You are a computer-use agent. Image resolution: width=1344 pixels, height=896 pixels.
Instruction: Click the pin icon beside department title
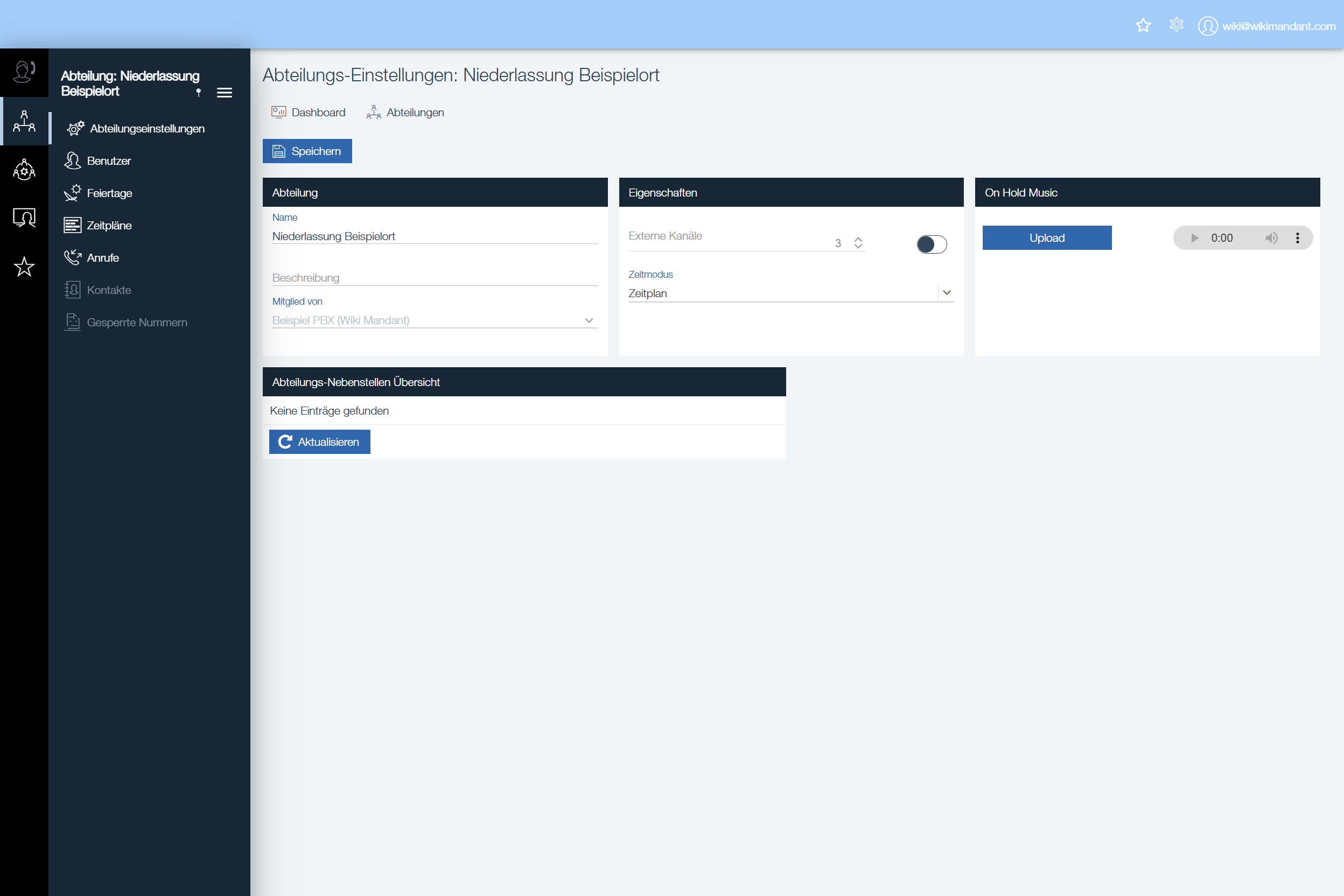coord(198,93)
